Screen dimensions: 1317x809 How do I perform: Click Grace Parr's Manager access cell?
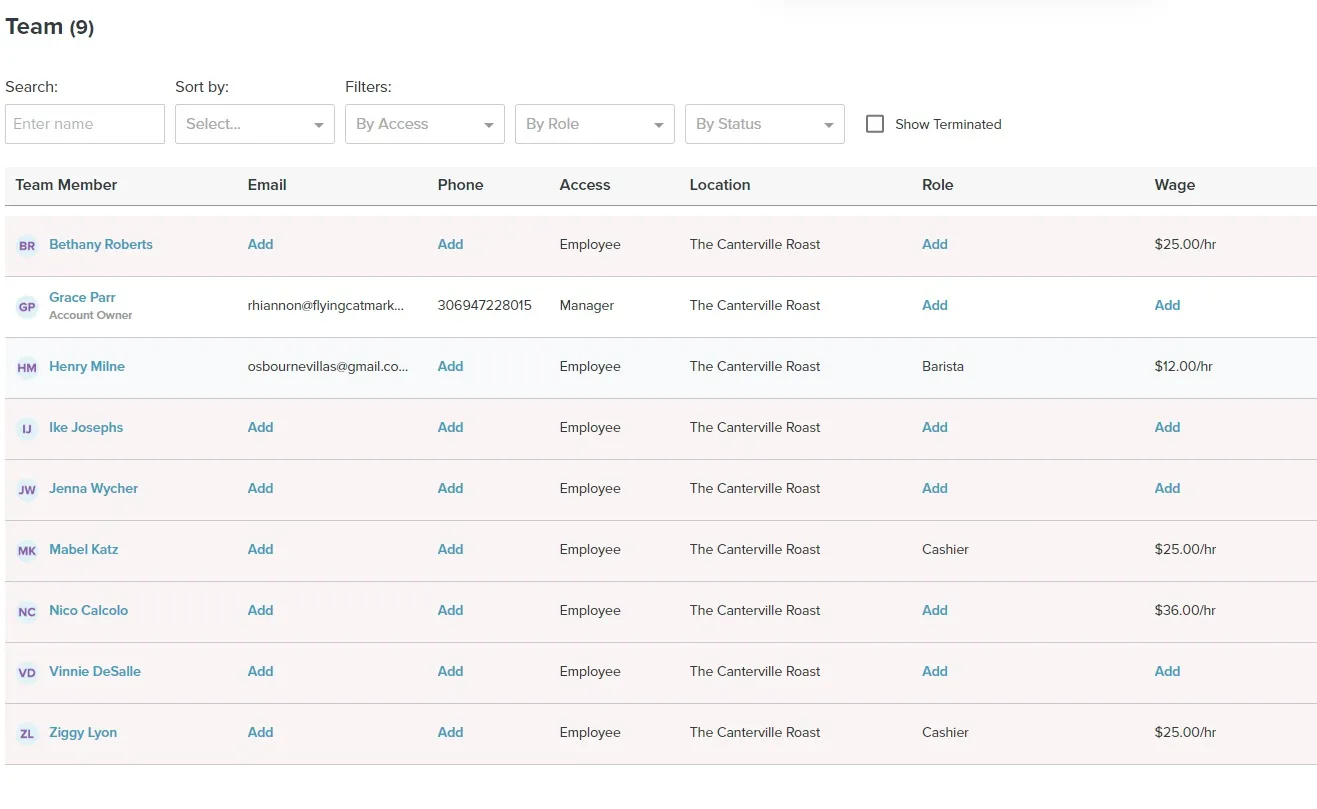coord(587,305)
